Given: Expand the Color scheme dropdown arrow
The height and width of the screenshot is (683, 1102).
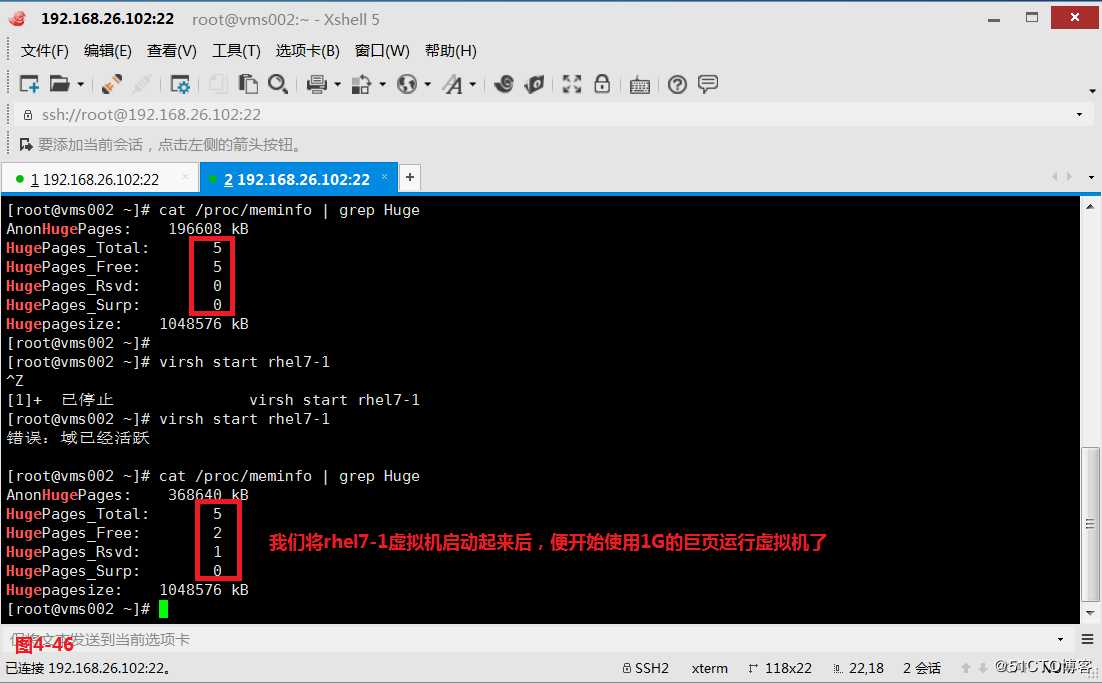Looking at the screenshot, I should click(x=382, y=85).
